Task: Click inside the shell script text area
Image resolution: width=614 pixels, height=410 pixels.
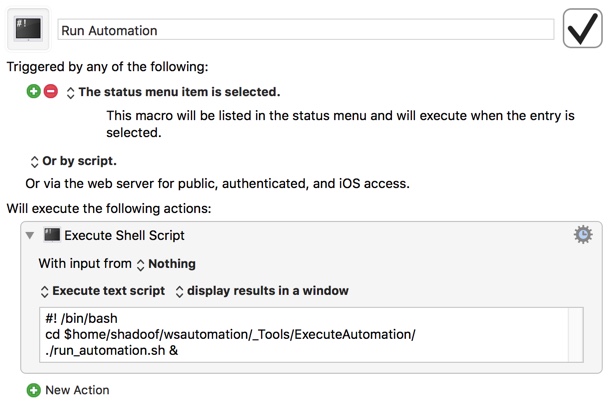Action: (x=304, y=335)
